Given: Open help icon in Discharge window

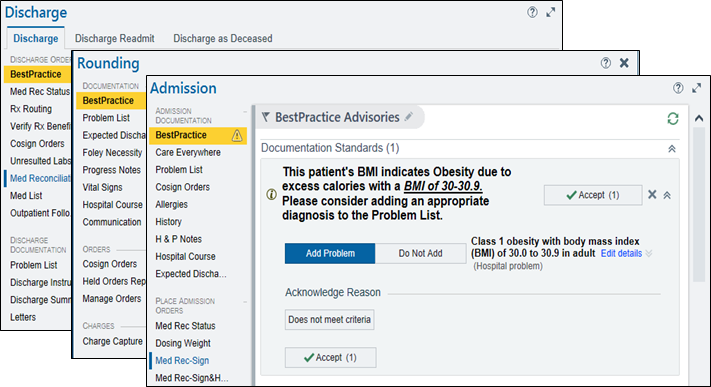Looking at the screenshot, I should pos(532,12).
